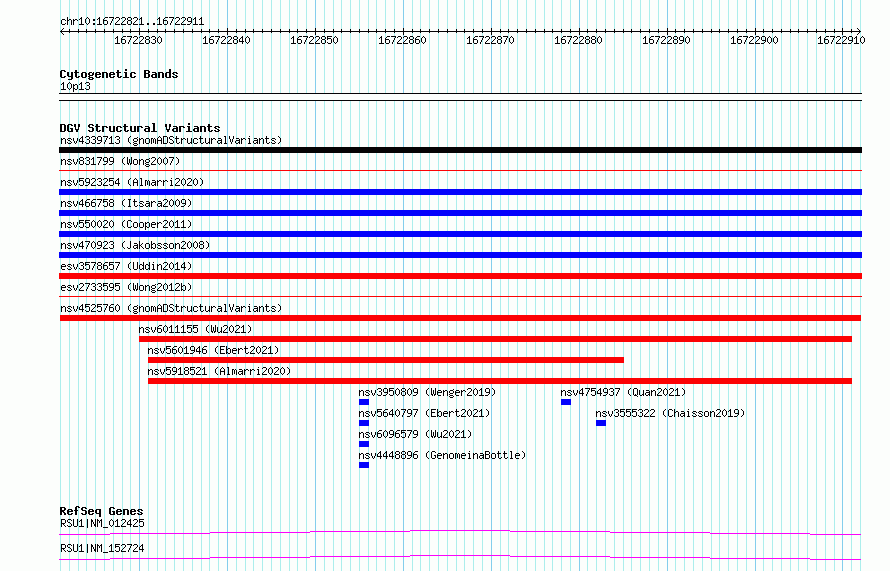Open nsv3950809 (Wenger2019) variant label
This screenshot has height=571, width=890.
(427, 392)
